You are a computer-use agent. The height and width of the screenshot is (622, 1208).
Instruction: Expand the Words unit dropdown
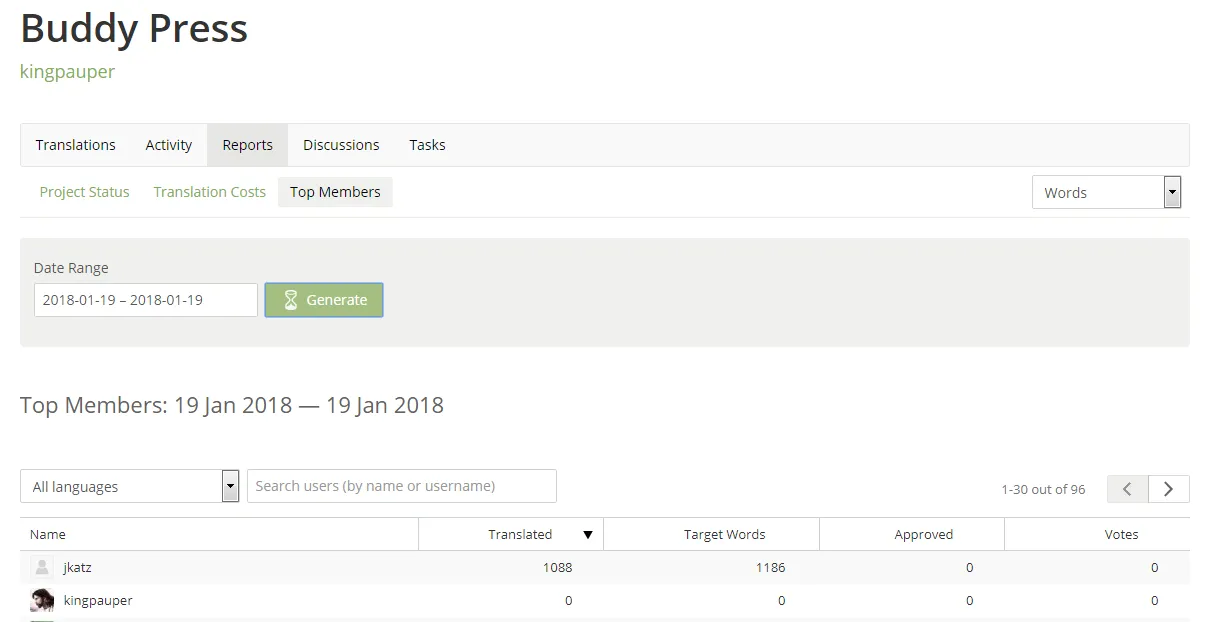1107,192
